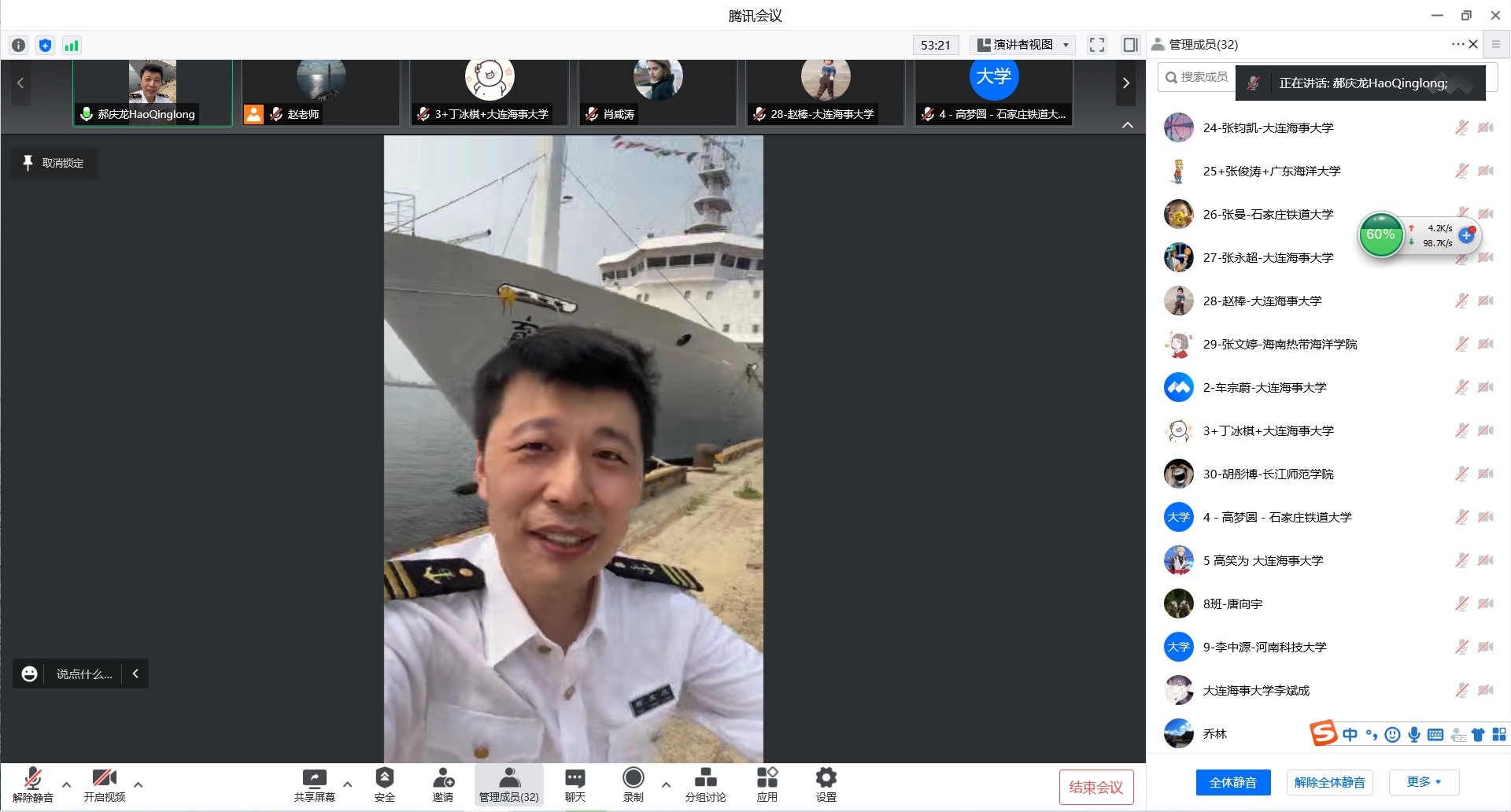Open breakout rooms (分组讨论)
This screenshot has width=1511, height=812.
click(x=705, y=785)
